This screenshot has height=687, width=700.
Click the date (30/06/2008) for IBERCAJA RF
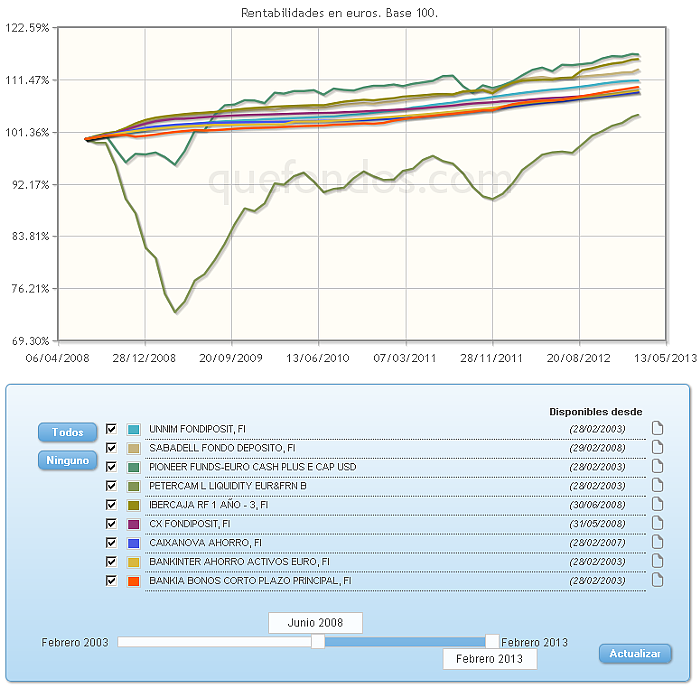(x=597, y=505)
